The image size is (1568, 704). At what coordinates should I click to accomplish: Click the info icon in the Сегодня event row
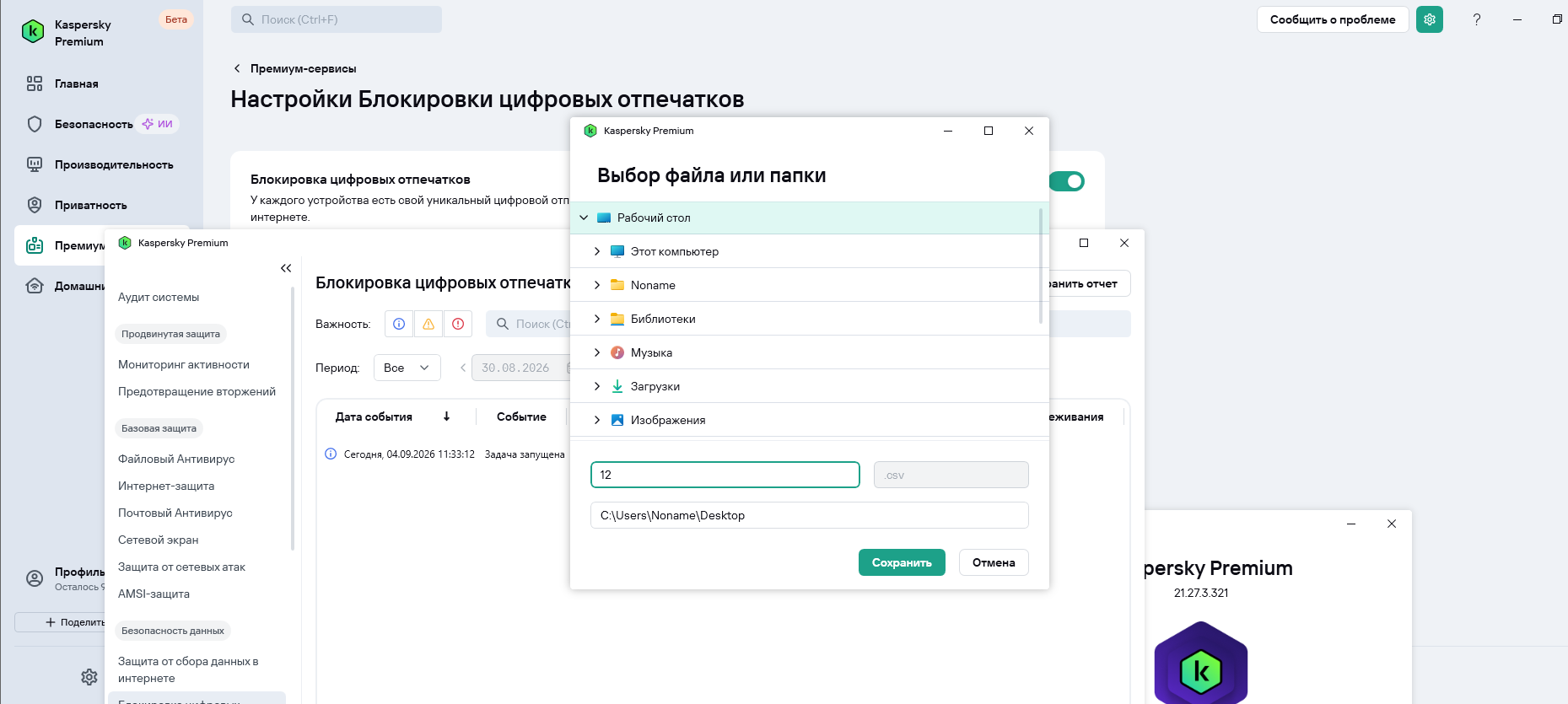coord(331,454)
